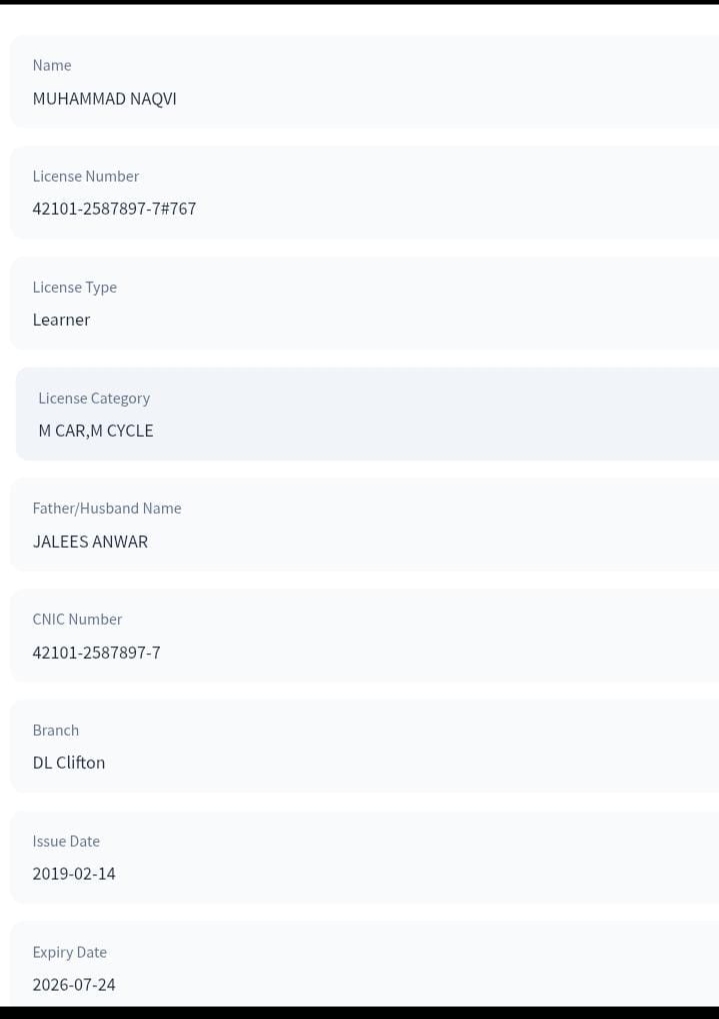Select the Learner license type value
The width and height of the screenshot is (719, 1019).
click(61, 320)
